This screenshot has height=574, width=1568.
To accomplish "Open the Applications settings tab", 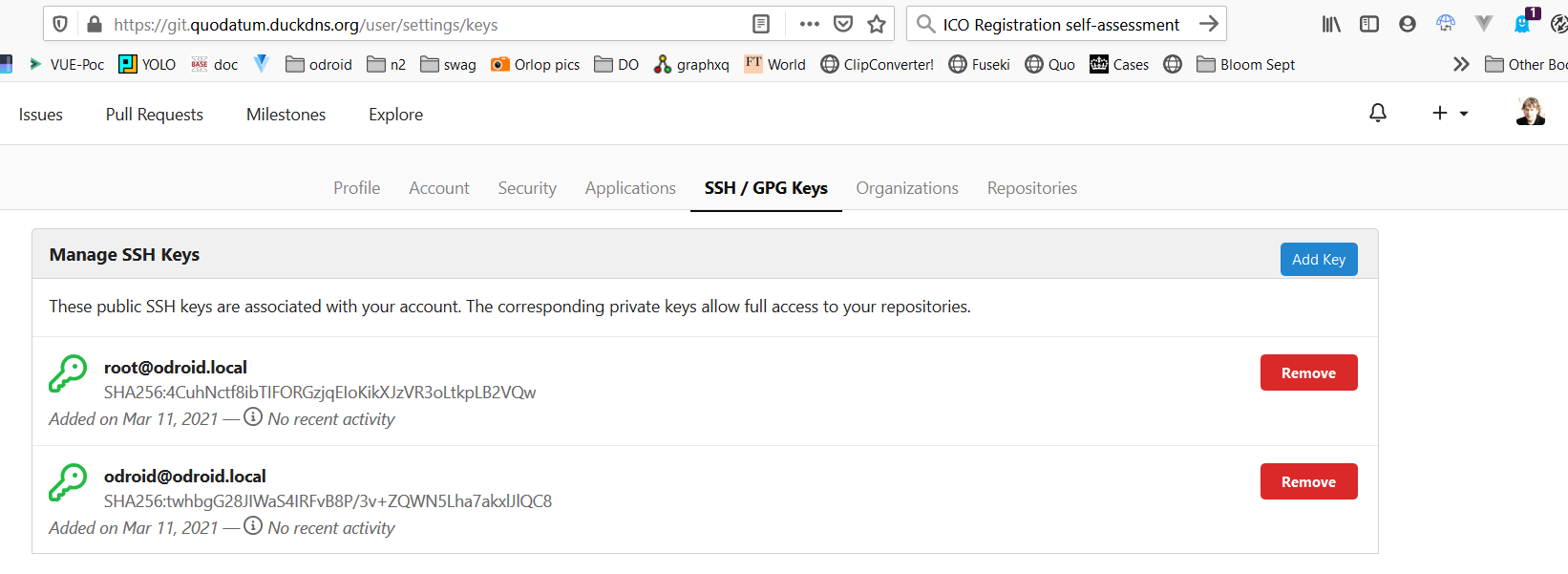I will pos(630,188).
